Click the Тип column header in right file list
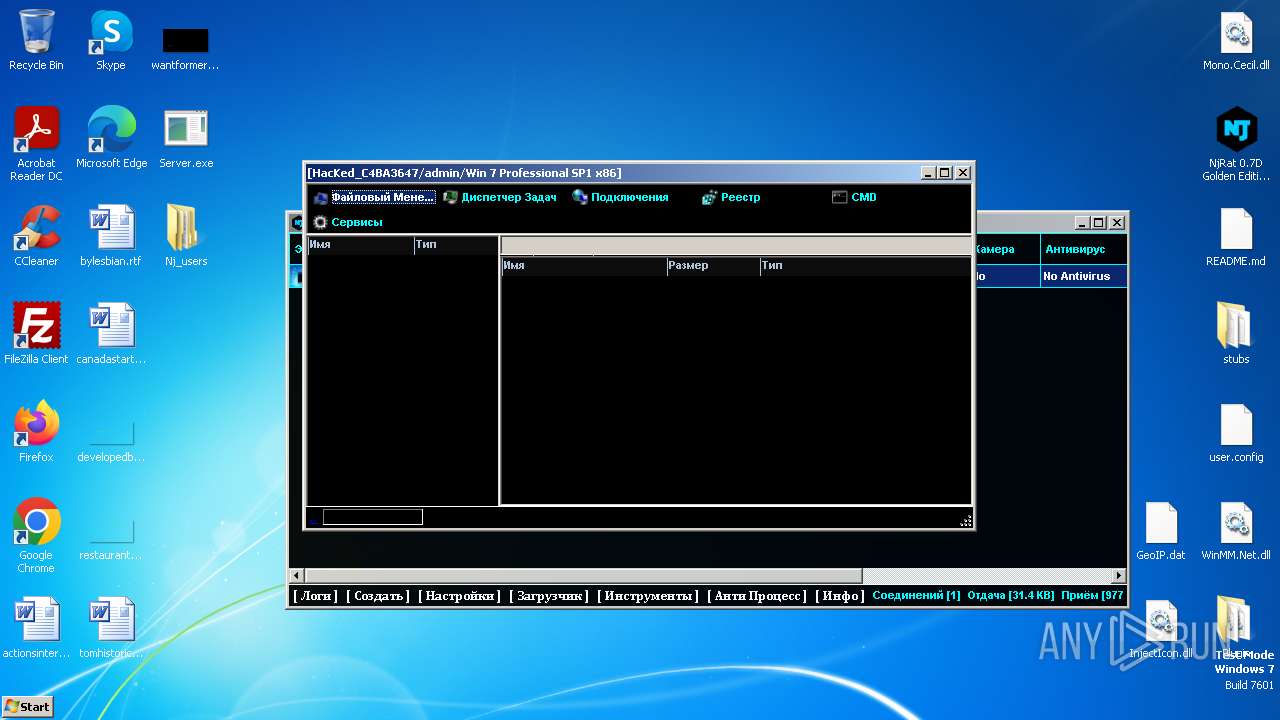The image size is (1280, 720). pyautogui.click(x=865, y=266)
